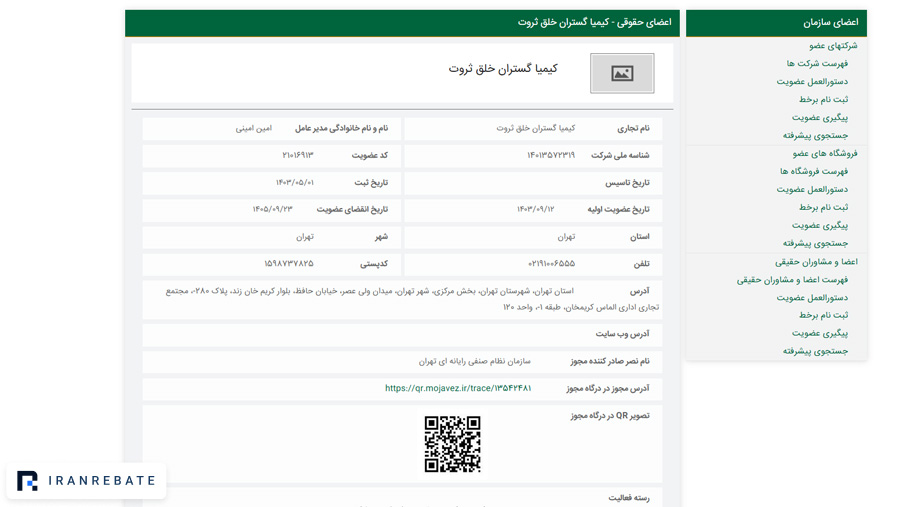Click the تاریخ ثبت date value
Screen dimensions: 900x507
[x=294, y=183]
